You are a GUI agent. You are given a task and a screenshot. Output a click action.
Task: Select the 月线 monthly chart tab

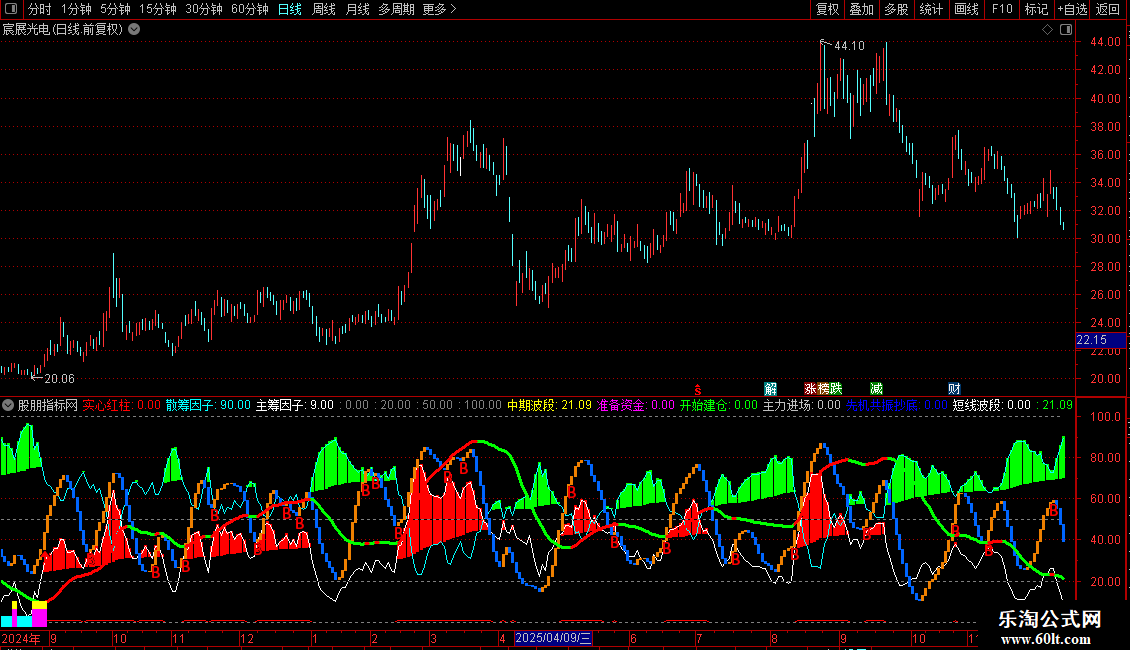point(357,9)
